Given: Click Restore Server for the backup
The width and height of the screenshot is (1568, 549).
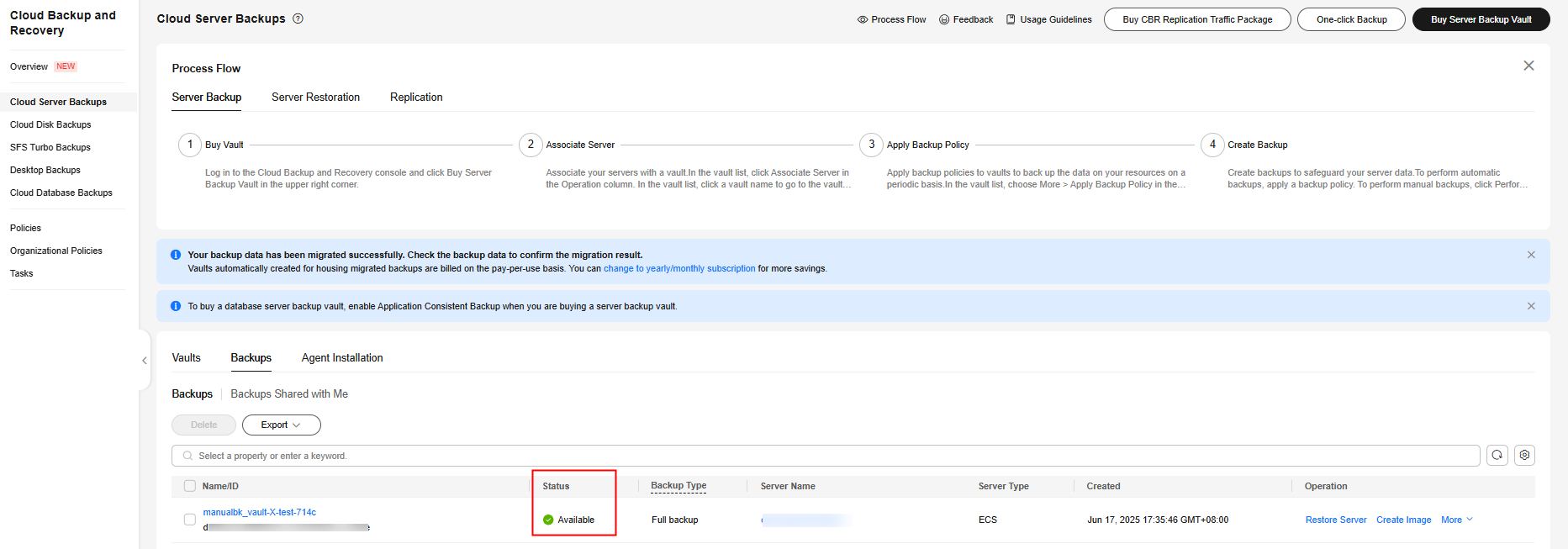Looking at the screenshot, I should click(1336, 520).
